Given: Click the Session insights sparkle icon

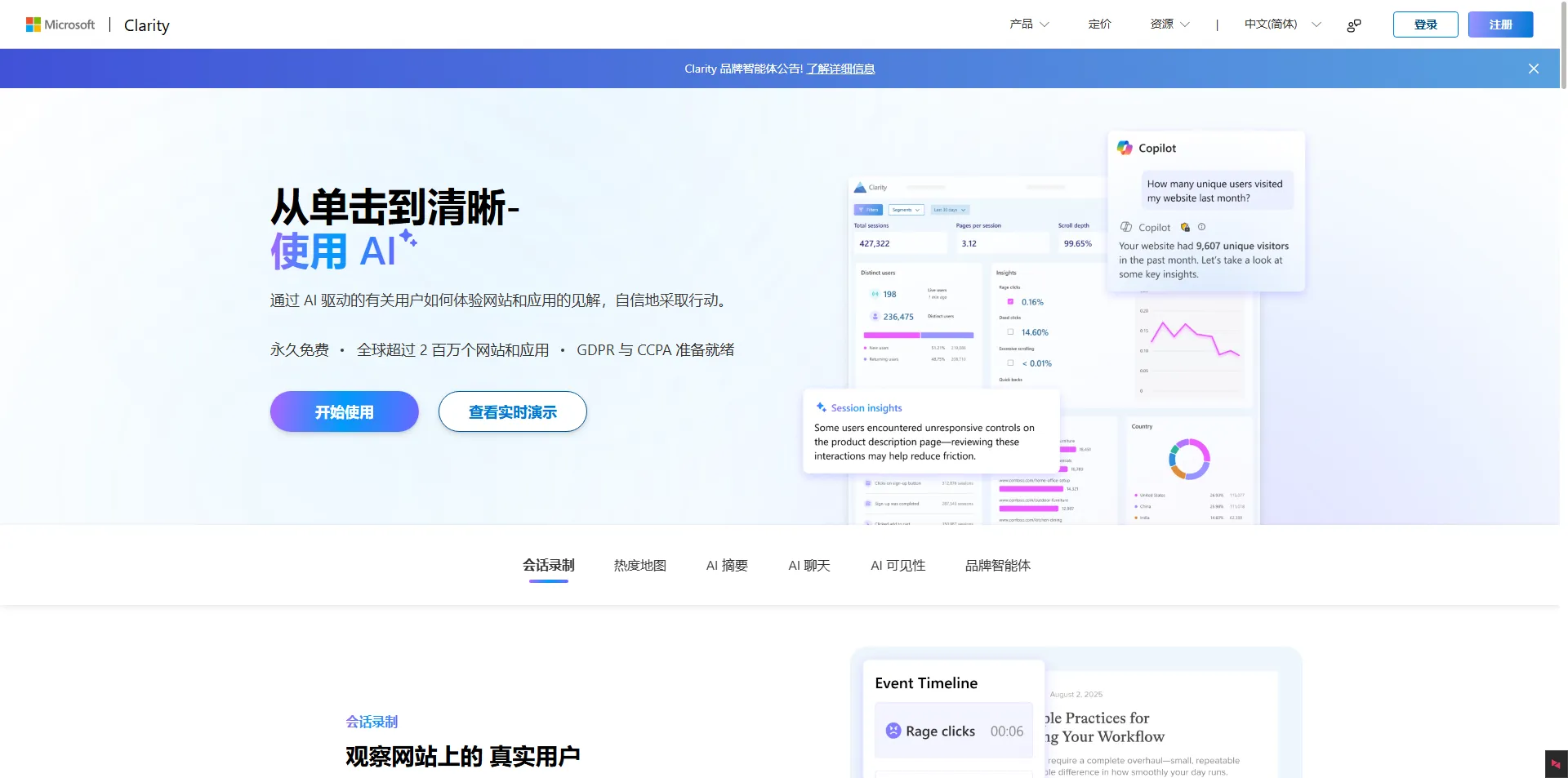Looking at the screenshot, I should click(821, 407).
